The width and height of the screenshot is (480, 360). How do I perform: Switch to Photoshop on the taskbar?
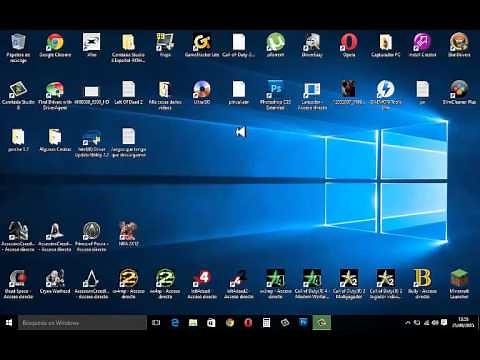[x=303, y=323]
